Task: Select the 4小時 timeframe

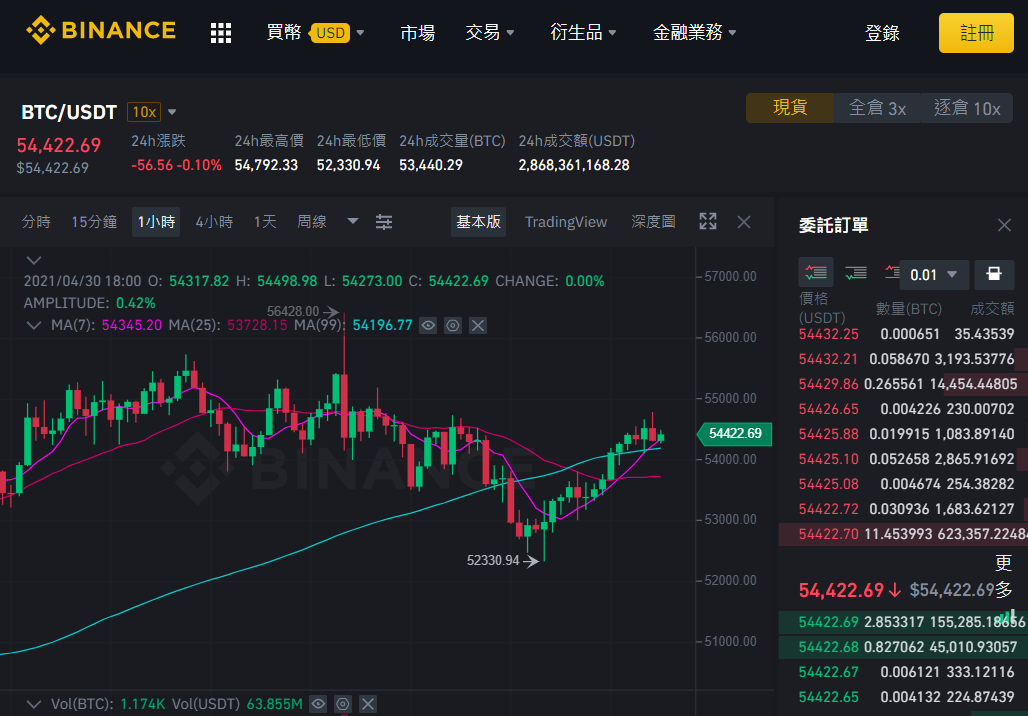Action: [x=214, y=222]
